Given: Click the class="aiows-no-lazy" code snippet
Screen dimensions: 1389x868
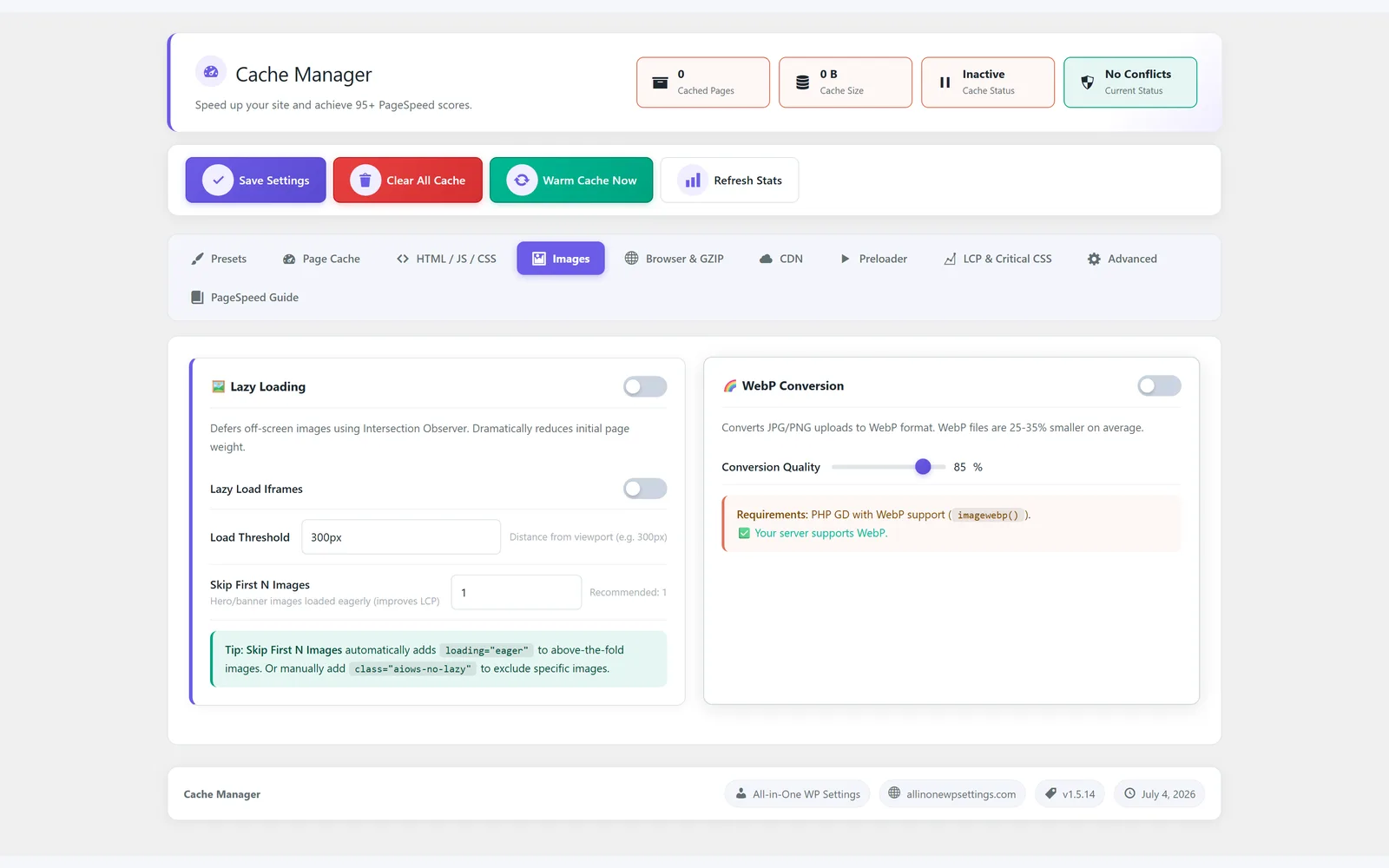Looking at the screenshot, I should click(412, 669).
